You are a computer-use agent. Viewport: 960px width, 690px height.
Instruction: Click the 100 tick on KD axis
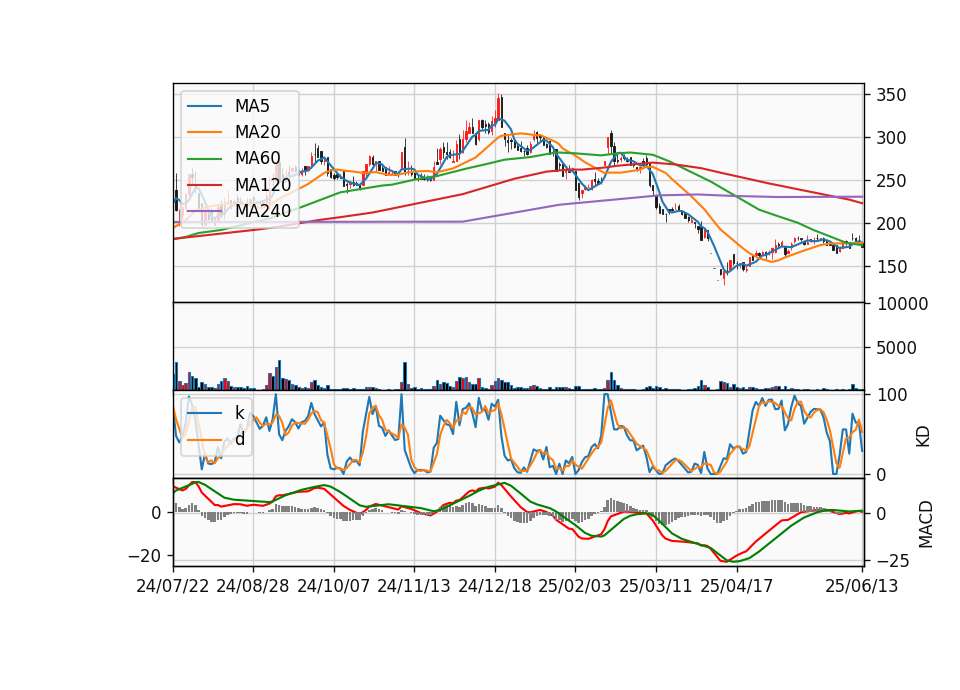pos(891,395)
